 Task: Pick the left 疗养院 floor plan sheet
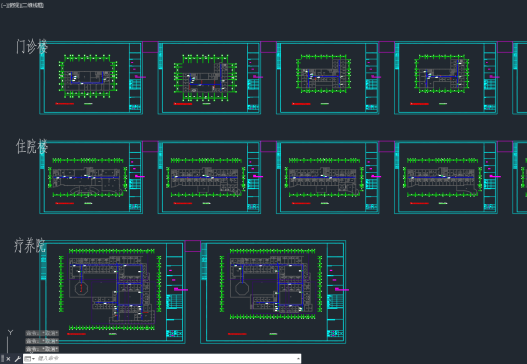click(112, 292)
